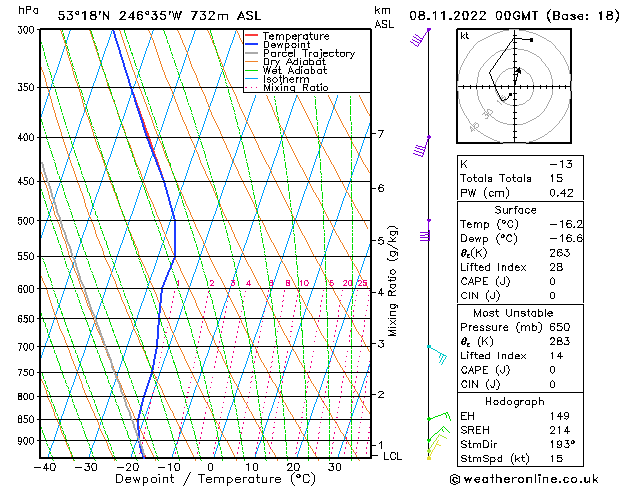Click the 30 temperature axis label
The image size is (629, 486).
[335, 467]
